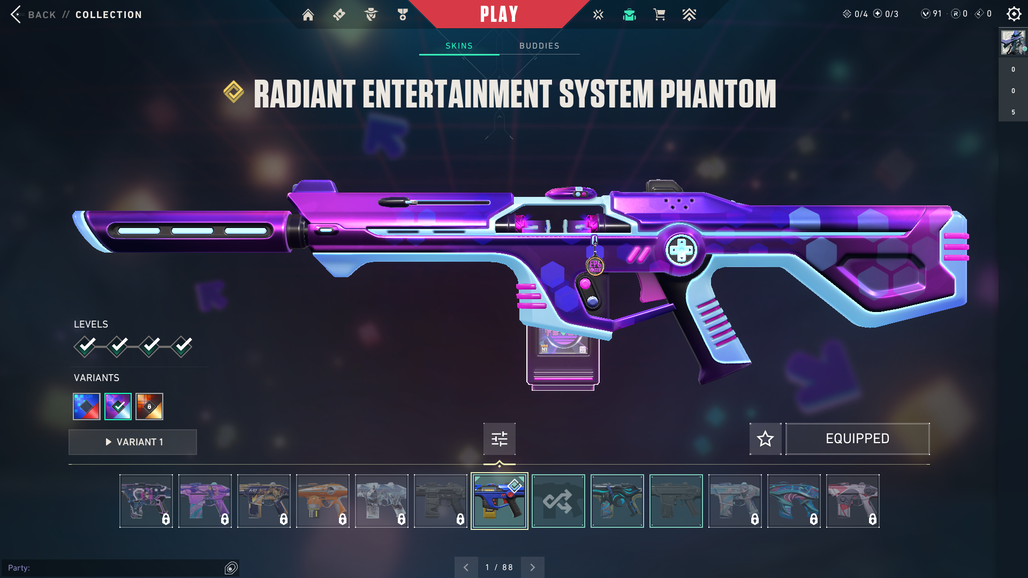Go to previous skins page arrow

tap(465, 568)
